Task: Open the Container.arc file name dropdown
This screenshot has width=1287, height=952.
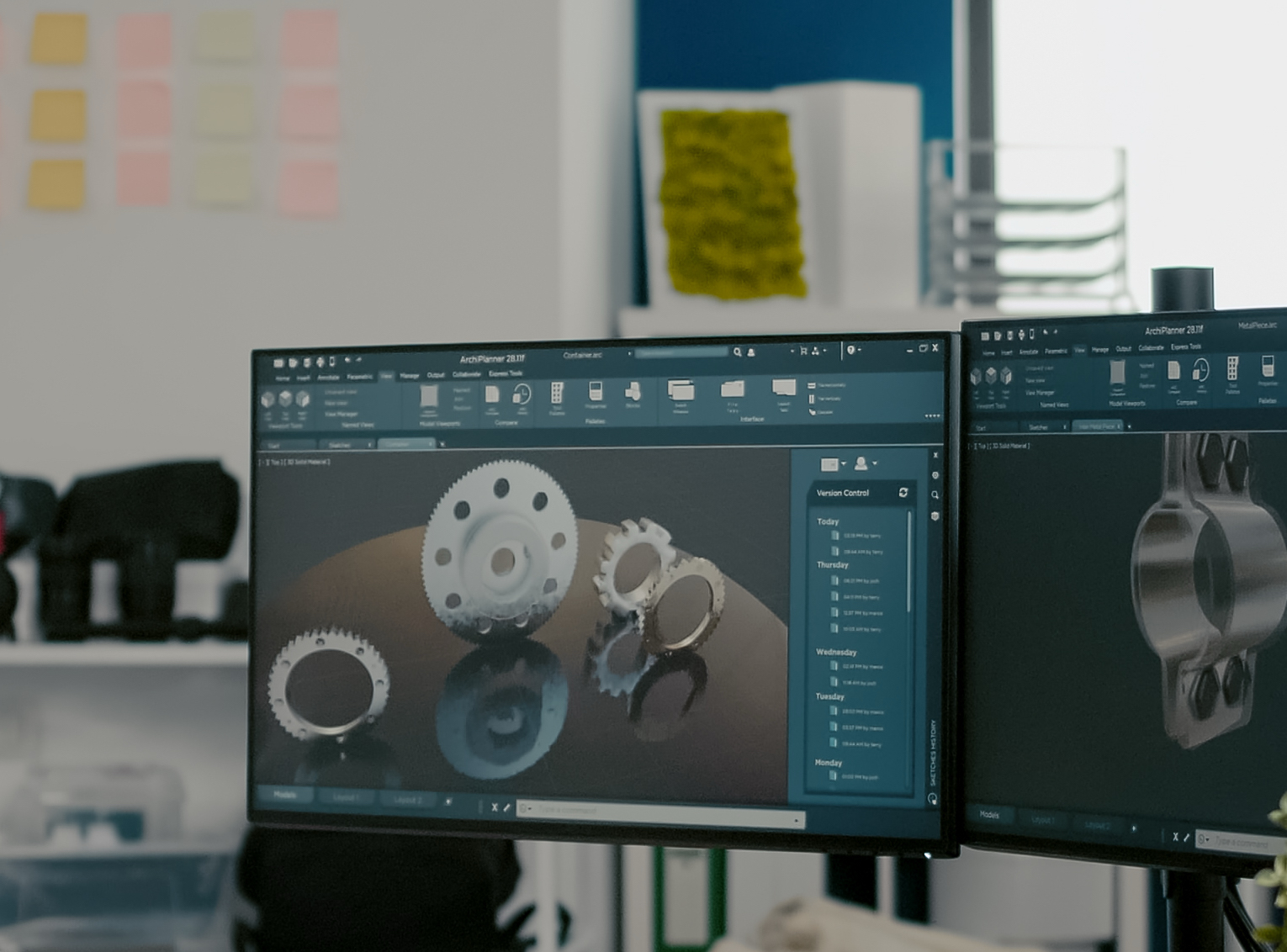Action: [629, 355]
